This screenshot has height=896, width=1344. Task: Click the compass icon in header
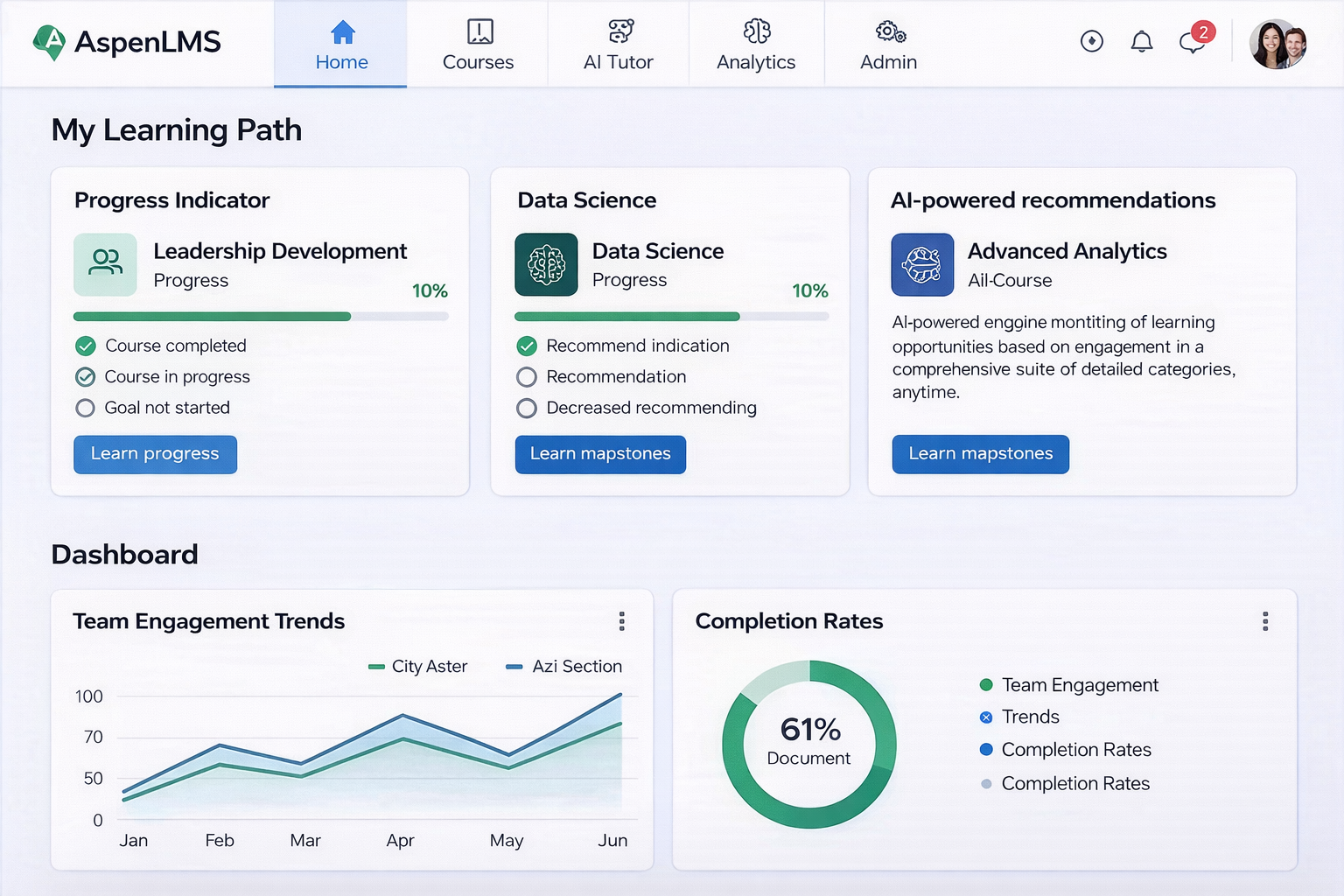pos(1091,41)
